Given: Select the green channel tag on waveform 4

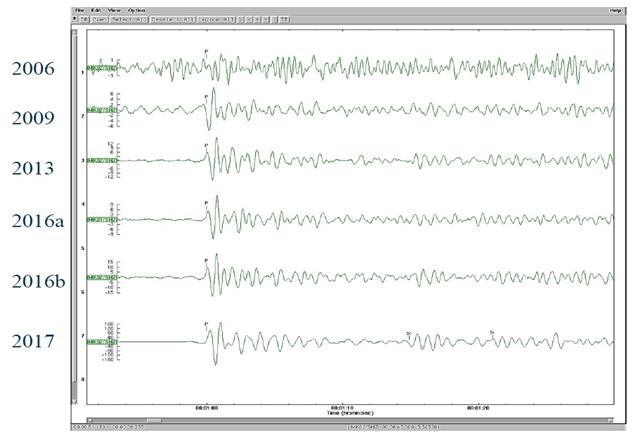Looking at the screenshot, I should click(98, 219).
